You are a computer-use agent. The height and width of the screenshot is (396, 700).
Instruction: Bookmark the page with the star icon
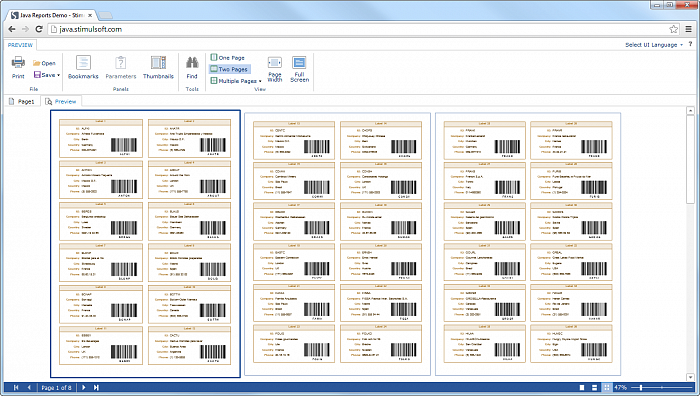click(x=673, y=29)
